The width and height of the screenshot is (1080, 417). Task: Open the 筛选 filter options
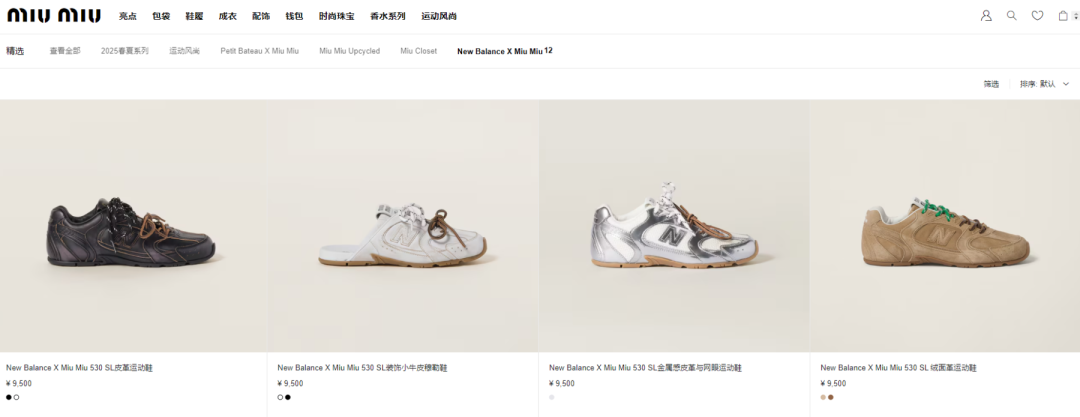pyautogui.click(x=991, y=84)
